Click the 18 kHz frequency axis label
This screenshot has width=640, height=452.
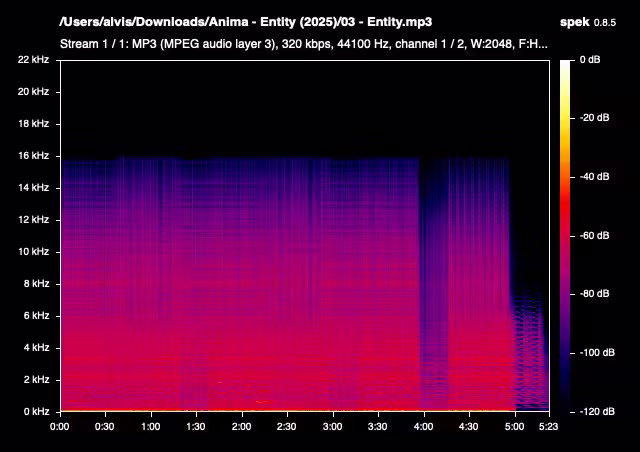[33, 123]
